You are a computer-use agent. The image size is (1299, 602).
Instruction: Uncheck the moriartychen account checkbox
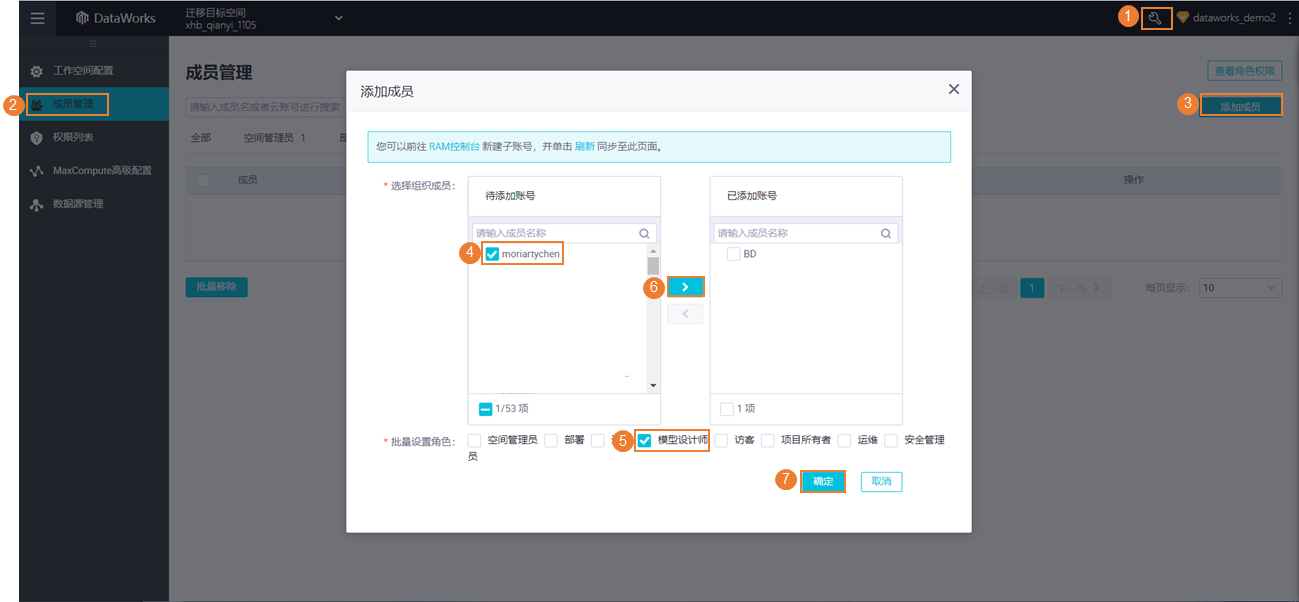pos(492,254)
